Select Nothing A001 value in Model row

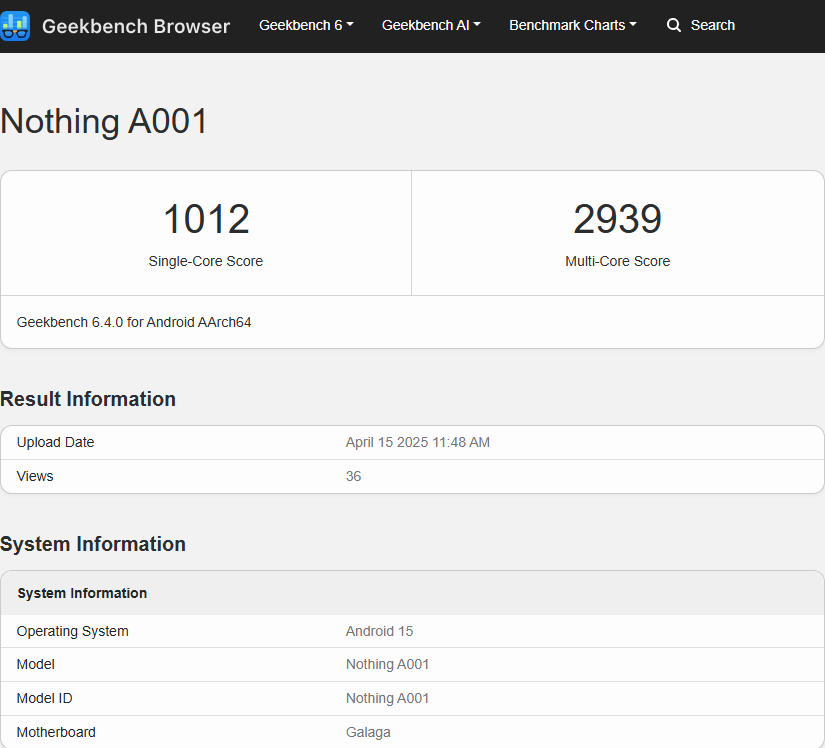387,664
